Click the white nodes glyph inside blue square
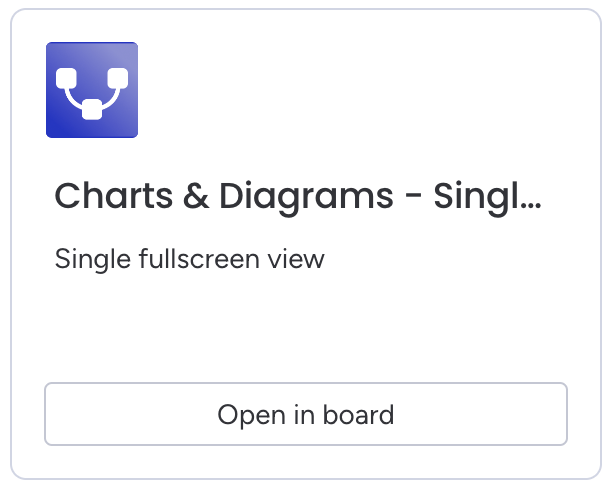 click(92, 91)
